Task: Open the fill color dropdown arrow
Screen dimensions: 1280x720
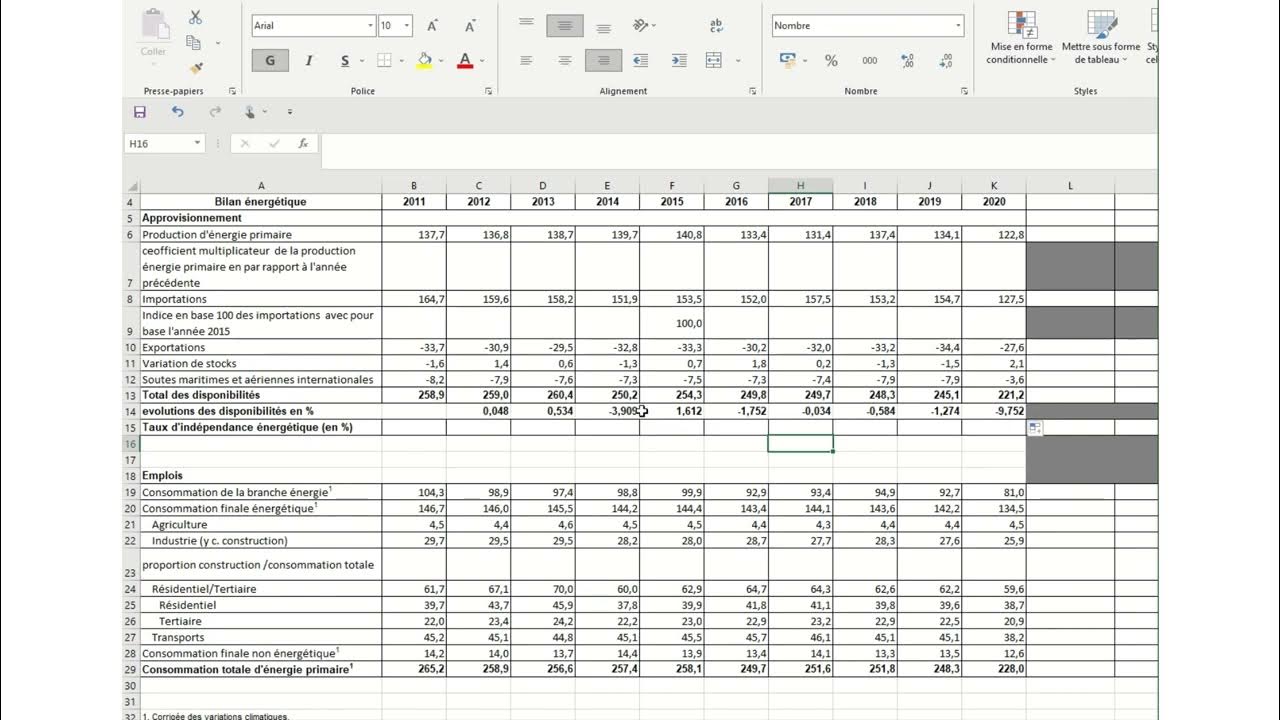Action: coord(441,61)
